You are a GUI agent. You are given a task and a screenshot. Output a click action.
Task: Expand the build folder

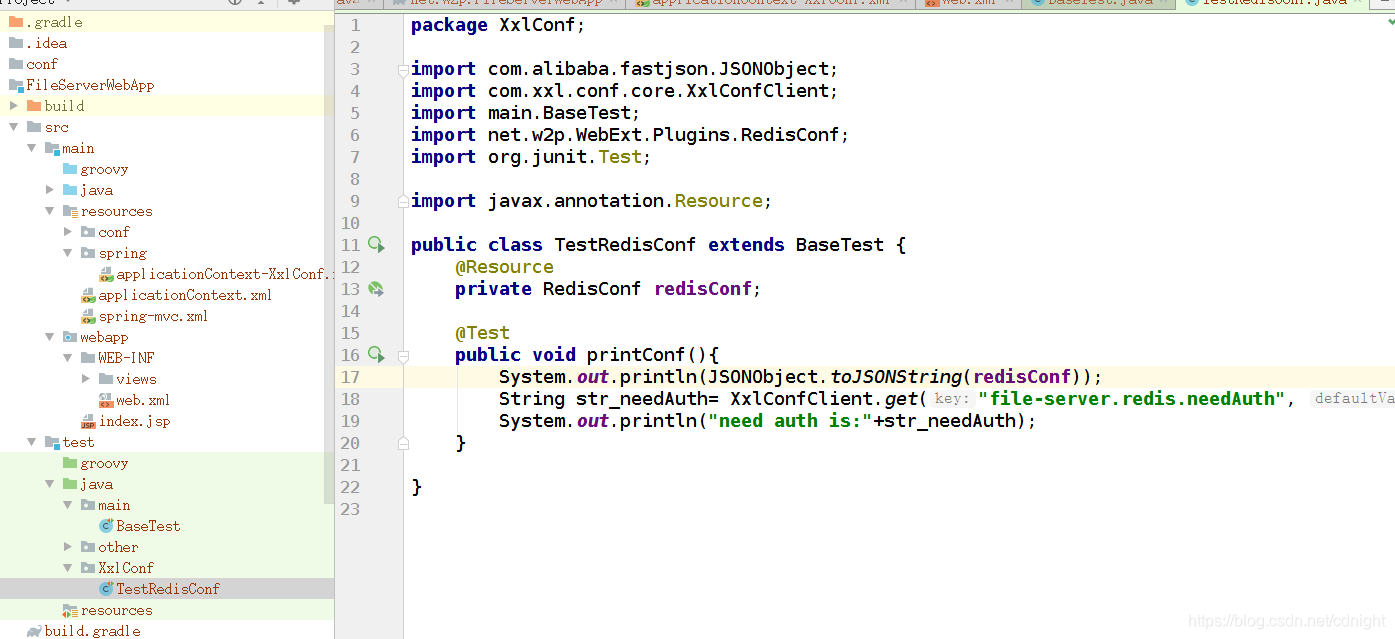[14, 105]
